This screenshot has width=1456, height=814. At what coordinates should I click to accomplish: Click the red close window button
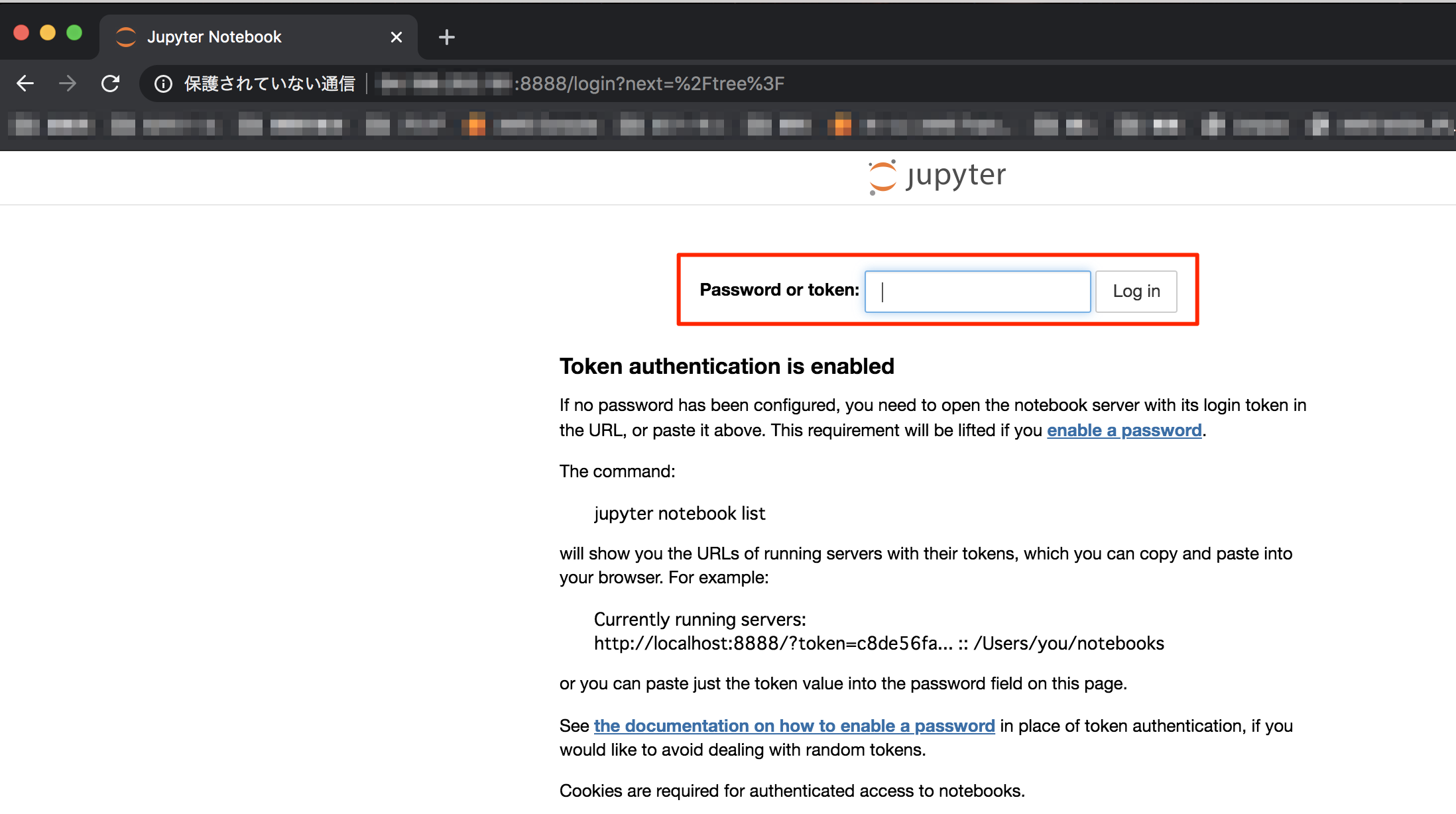[21, 32]
